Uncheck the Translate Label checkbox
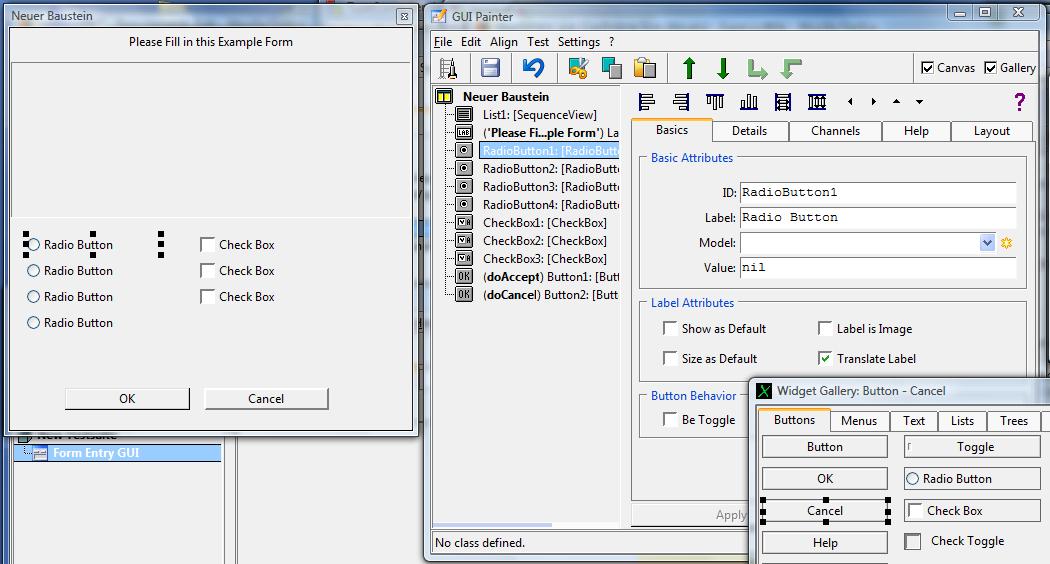The image size is (1050, 564). (x=825, y=358)
